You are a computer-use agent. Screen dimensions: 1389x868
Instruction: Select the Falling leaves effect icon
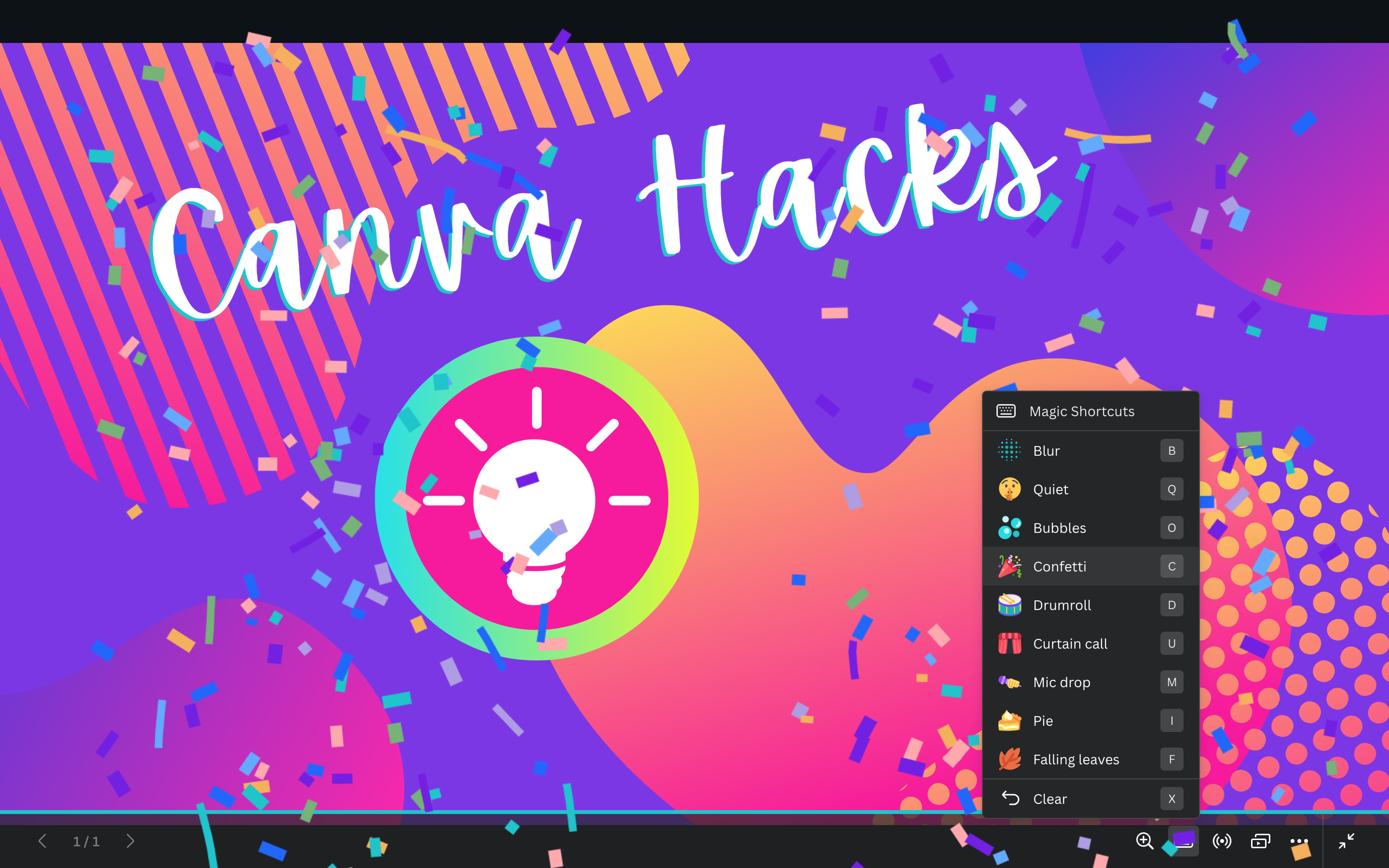coord(1009,758)
